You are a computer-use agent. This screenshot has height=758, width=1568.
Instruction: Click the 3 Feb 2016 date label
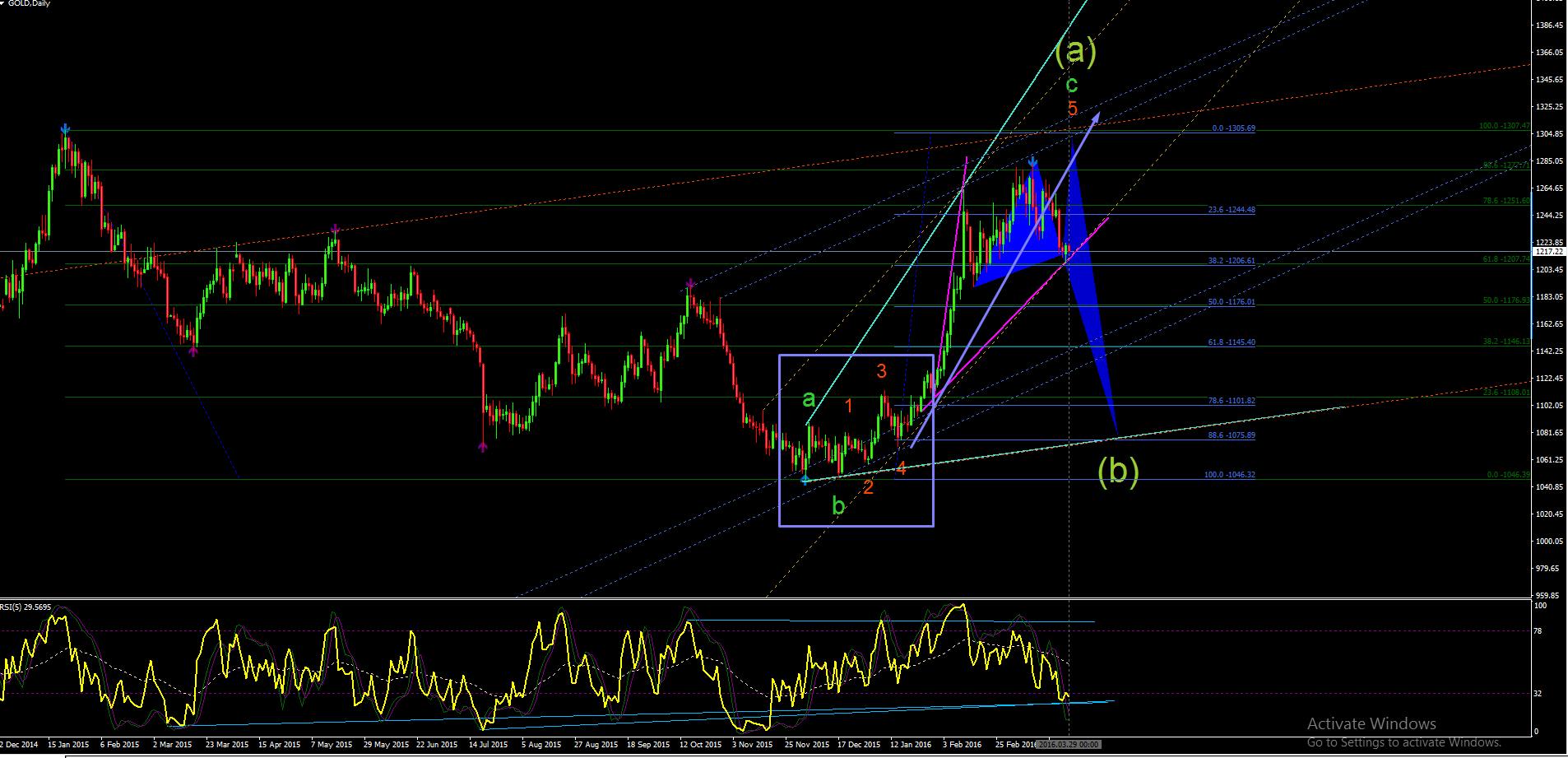click(x=962, y=745)
